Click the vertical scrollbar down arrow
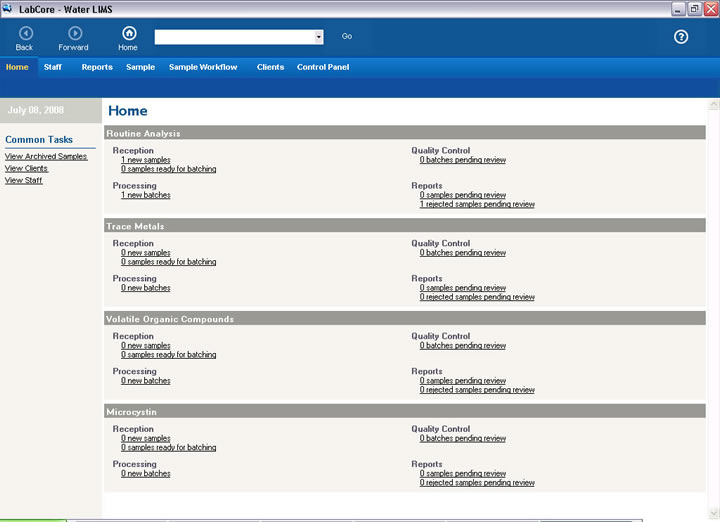This screenshot has width=720, height=522. tap(713, 513)
